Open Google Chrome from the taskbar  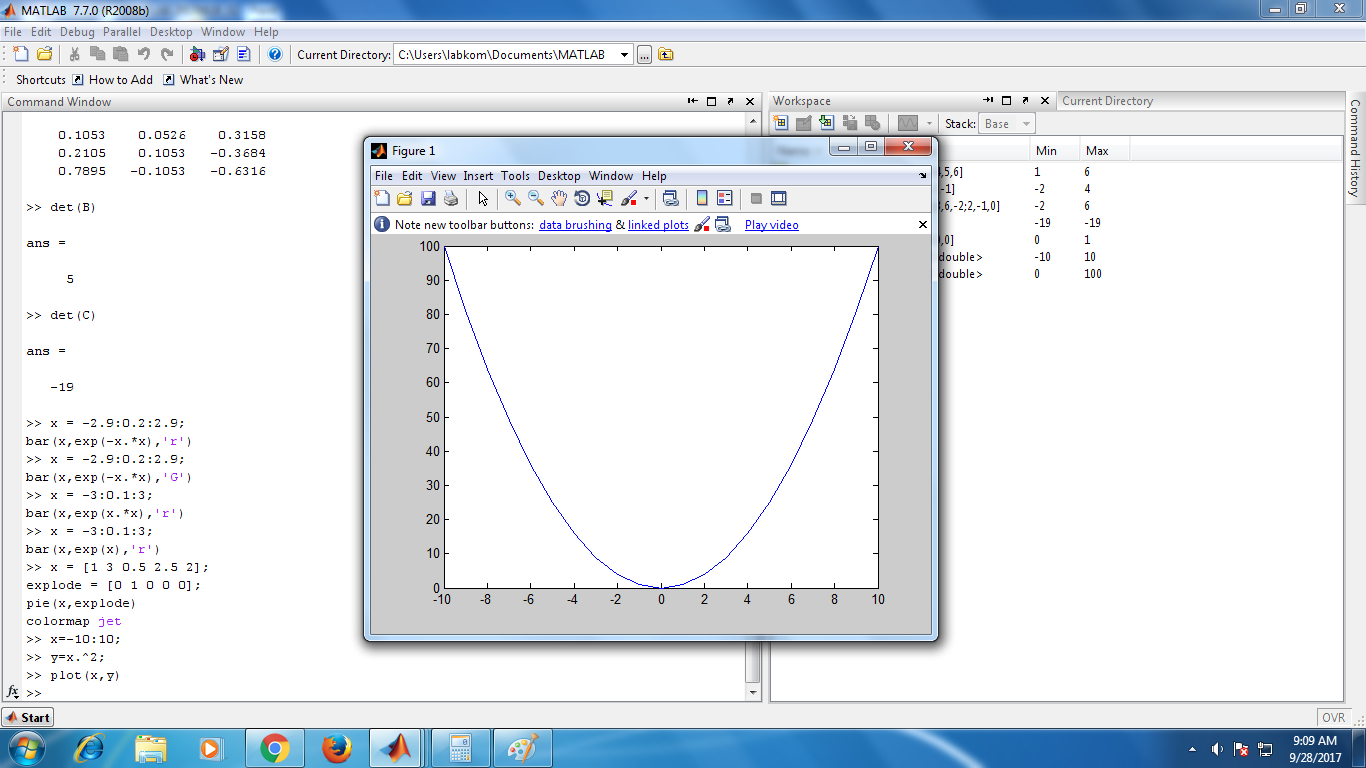274,748
